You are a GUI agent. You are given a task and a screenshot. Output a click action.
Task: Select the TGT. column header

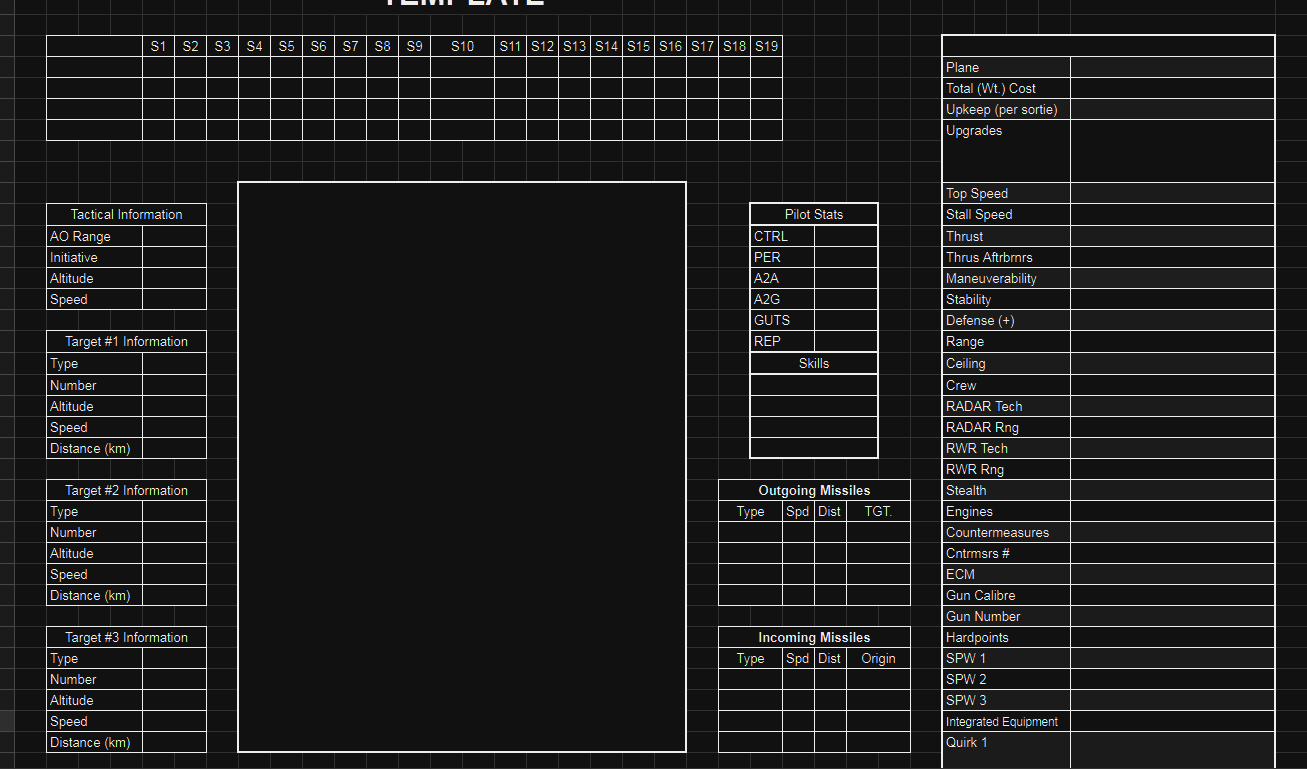[878, 511]
